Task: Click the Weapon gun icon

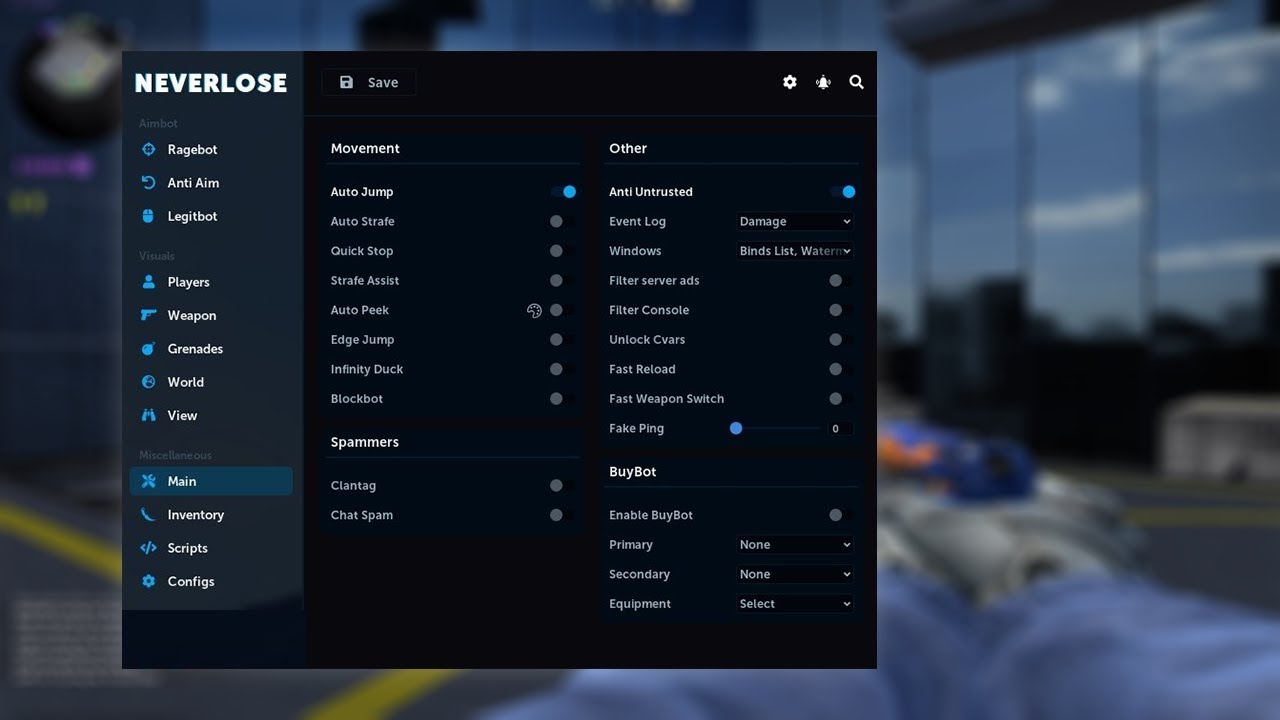Action: (x=149, y=315)
